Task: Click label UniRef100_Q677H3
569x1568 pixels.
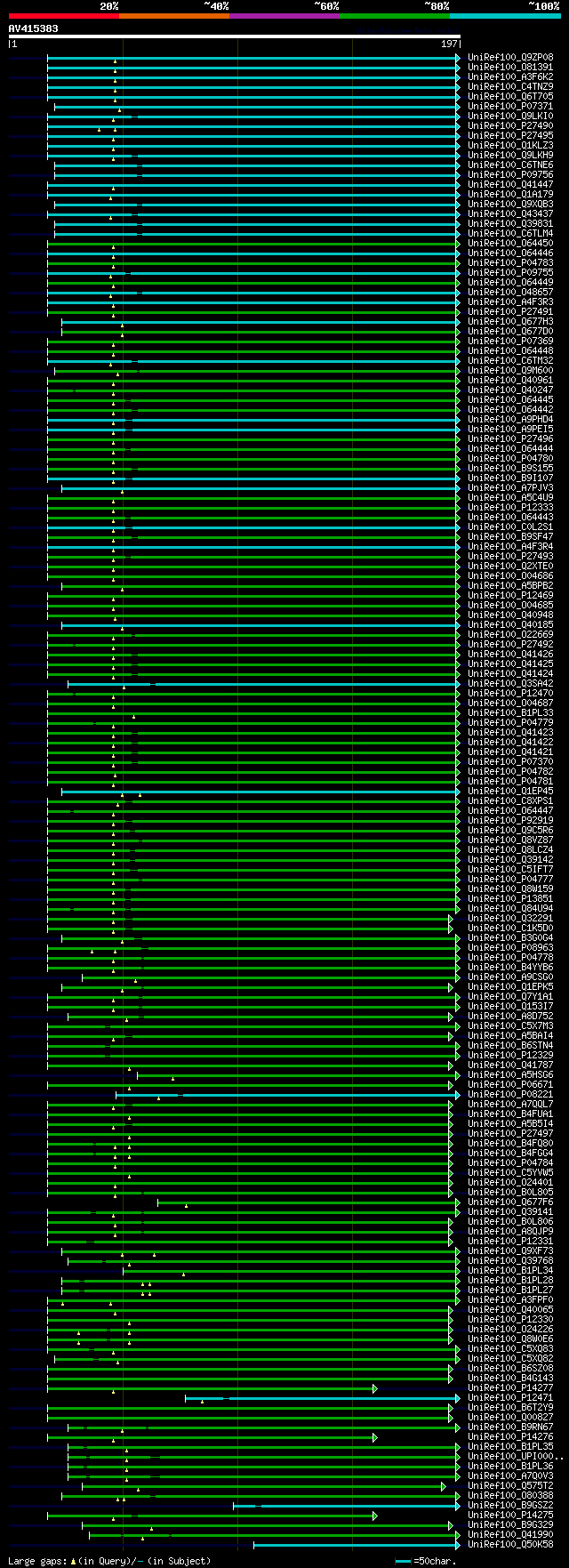Action: (x=510, y=321)
